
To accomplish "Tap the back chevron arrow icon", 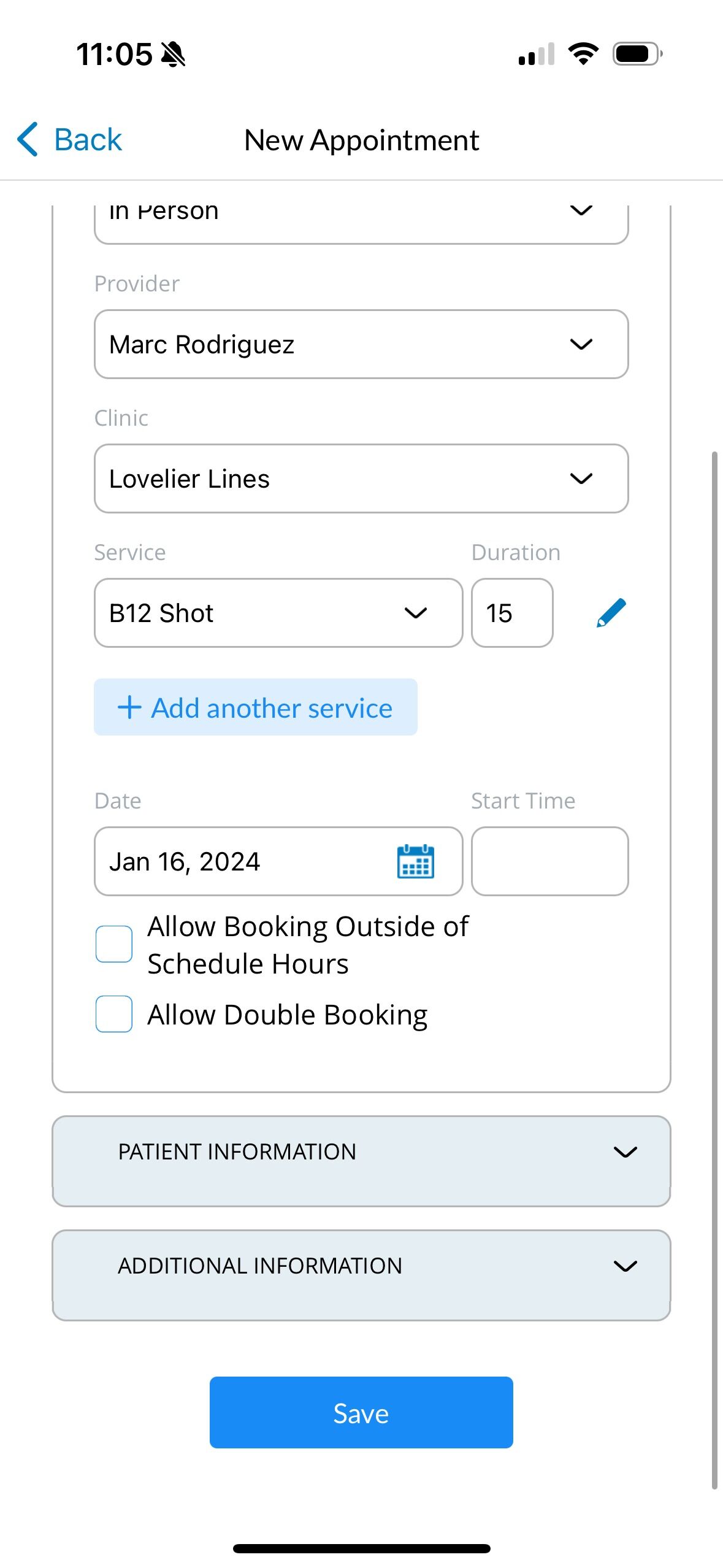I will pyautogui.click(x=28, y=139).
